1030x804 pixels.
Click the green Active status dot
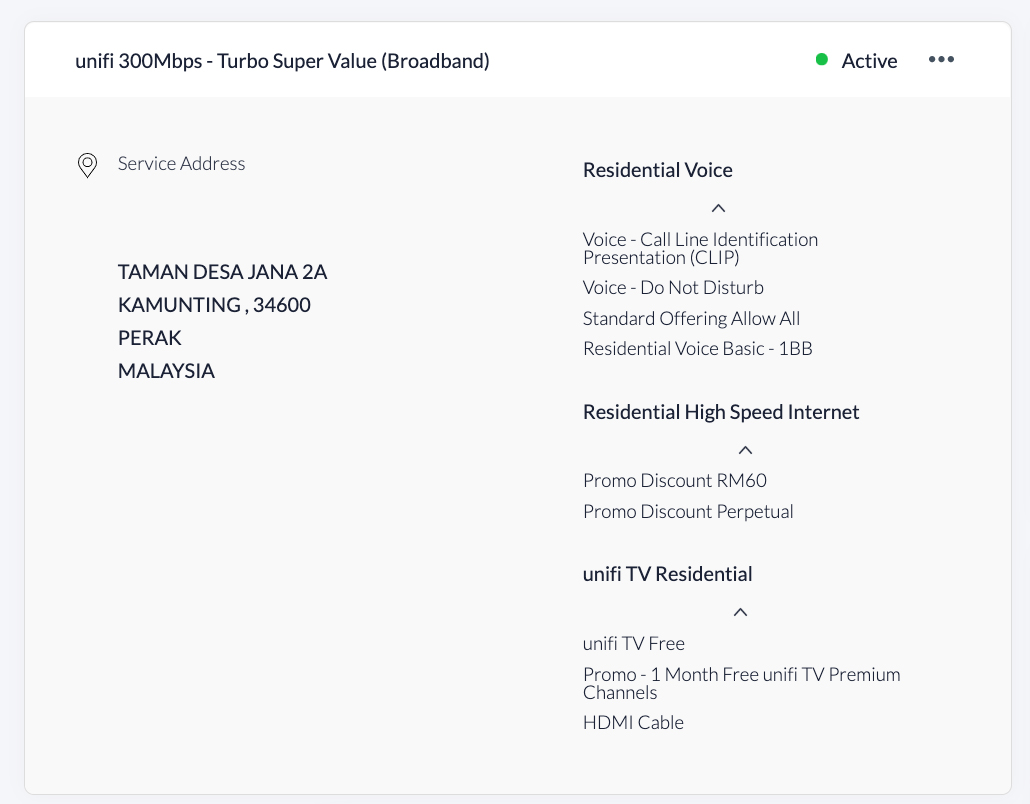coord(821,60)
